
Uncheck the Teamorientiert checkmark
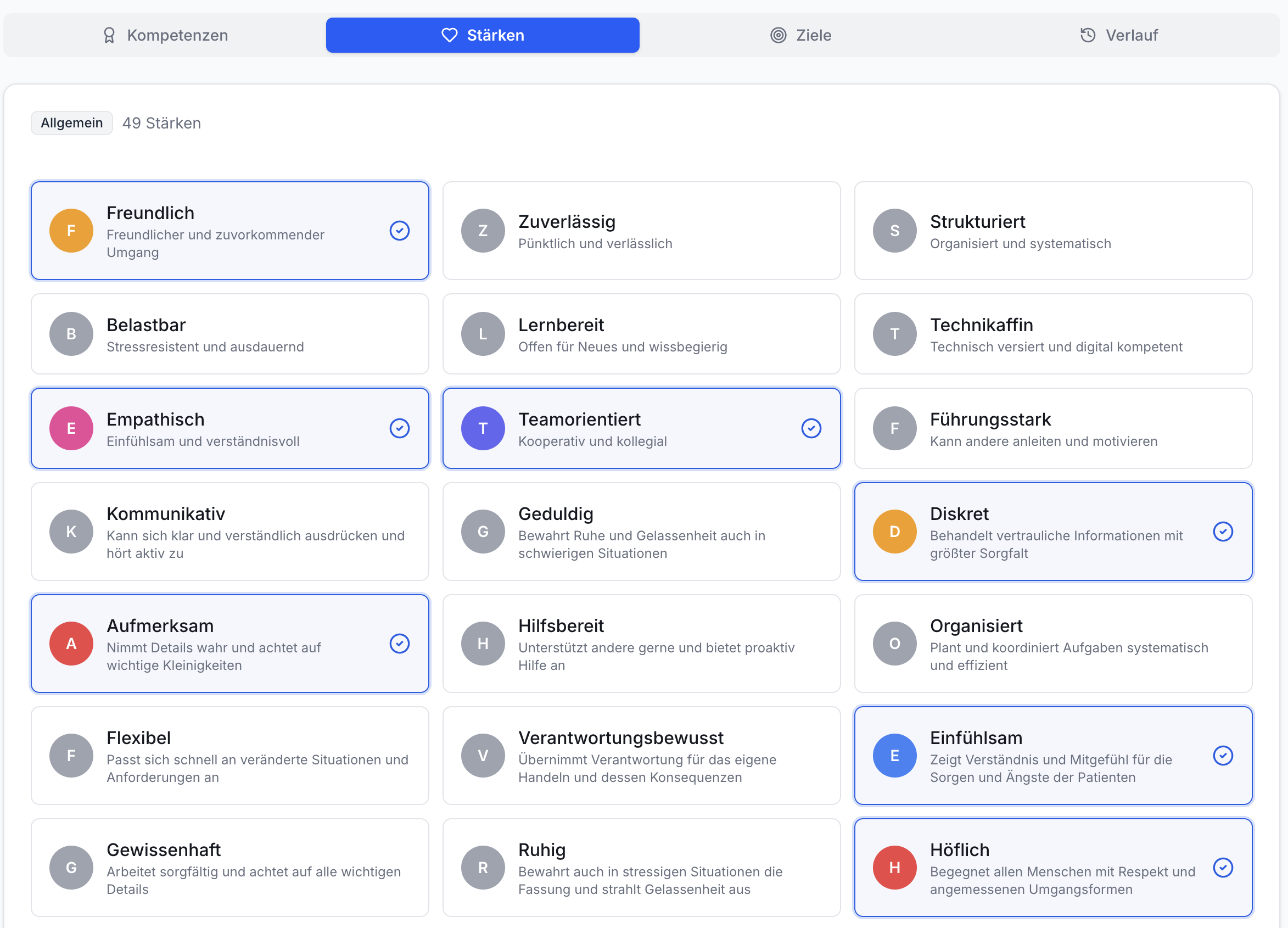[x=811, y=428]
